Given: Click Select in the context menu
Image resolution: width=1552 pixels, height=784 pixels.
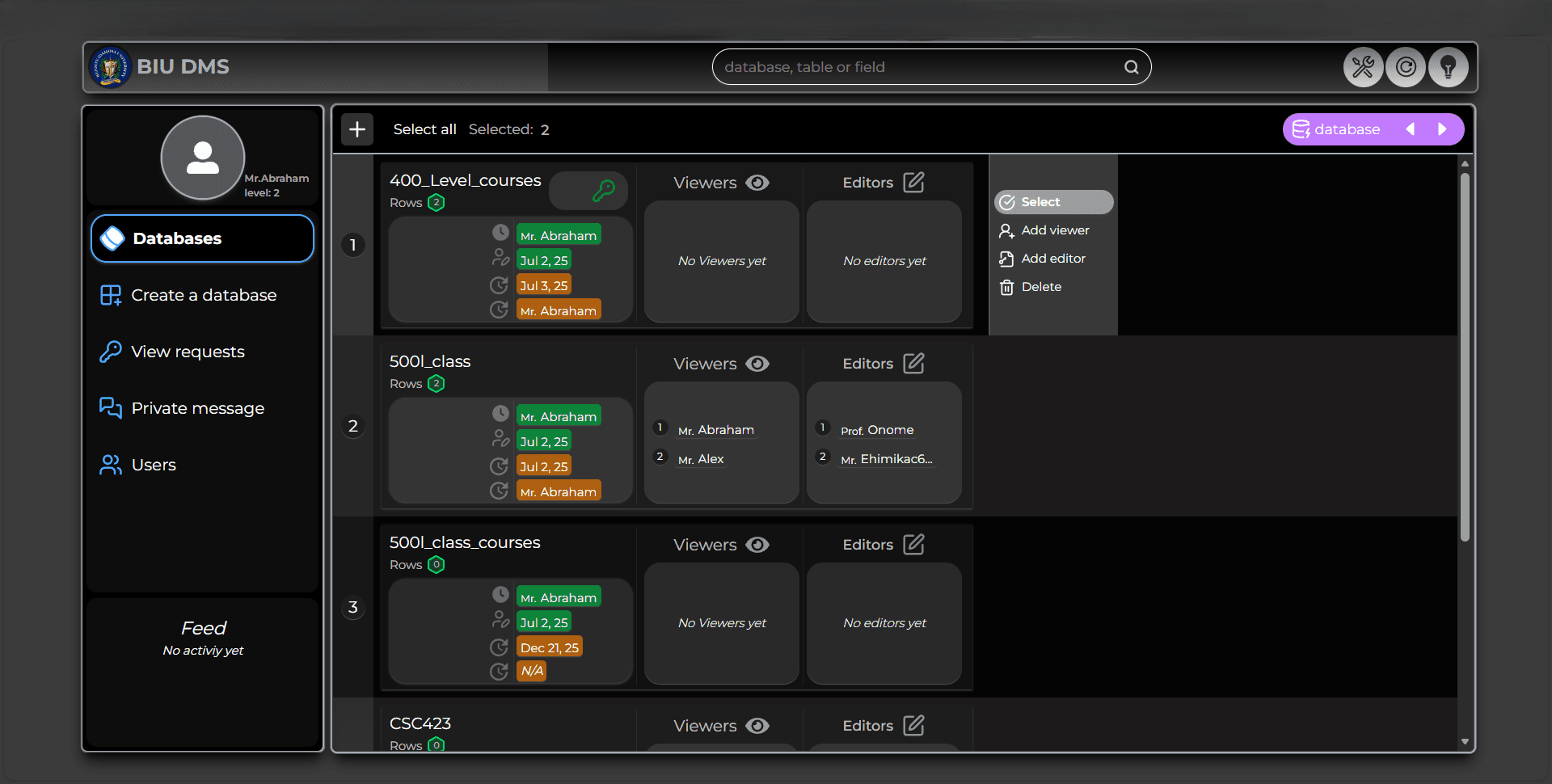Looking at the screenshot, I should [1041, 201].
